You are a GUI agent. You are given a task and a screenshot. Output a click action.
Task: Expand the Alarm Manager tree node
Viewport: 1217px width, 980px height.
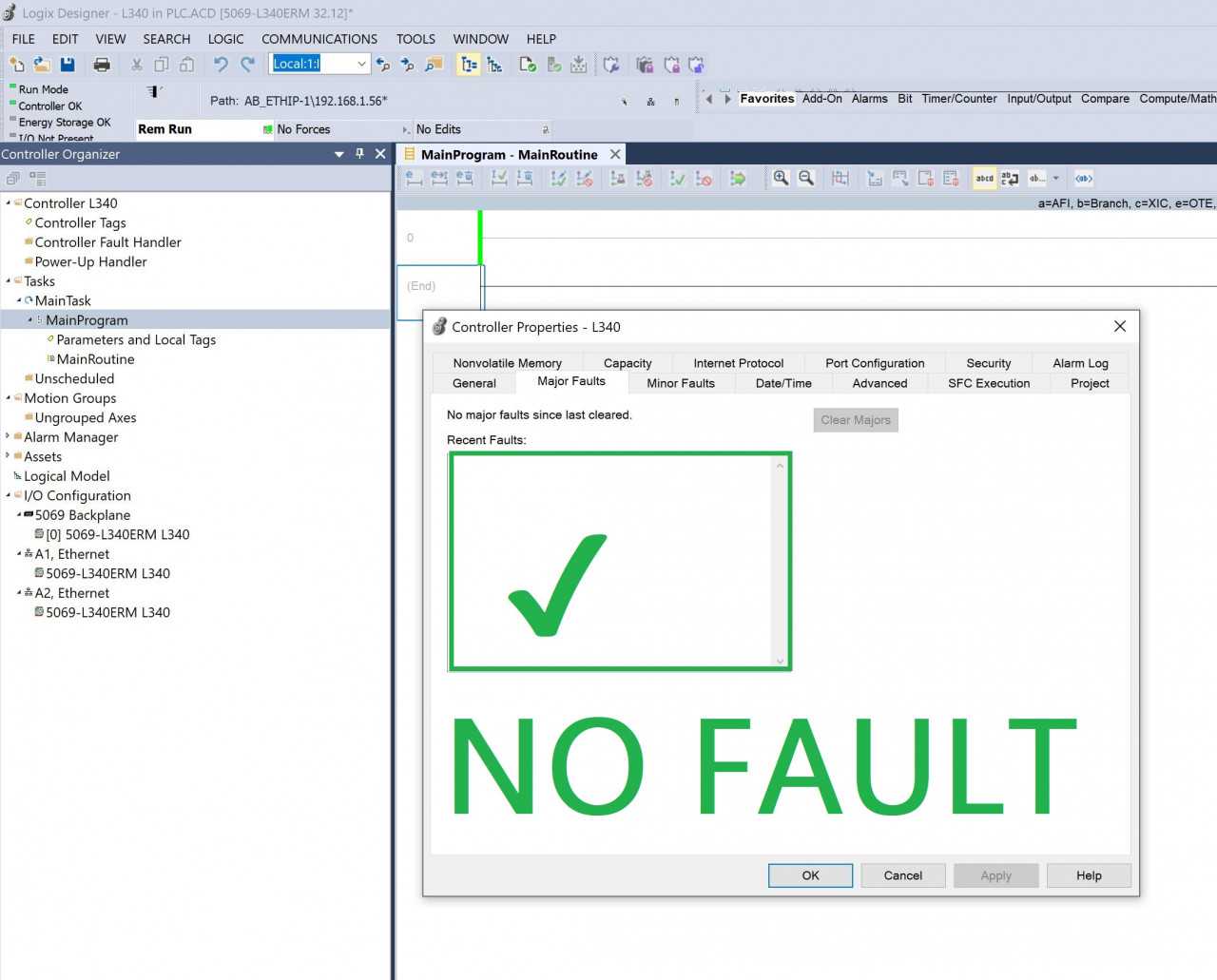(9, 437)
